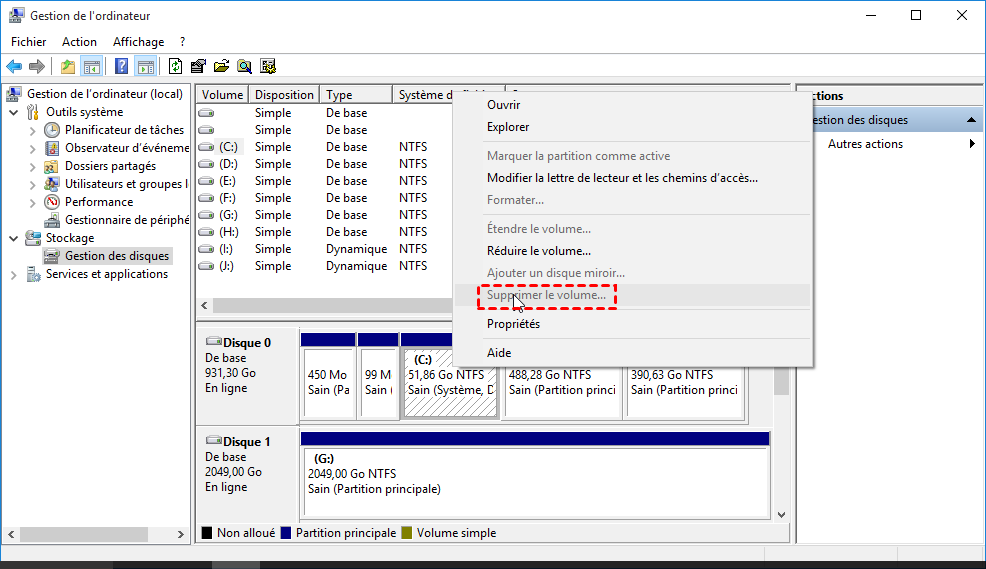Image resolution: width=986 pixels, height=569 pixels.
Task: Click the Disque 0 disk icon
Action: click(x=214, y=341)
